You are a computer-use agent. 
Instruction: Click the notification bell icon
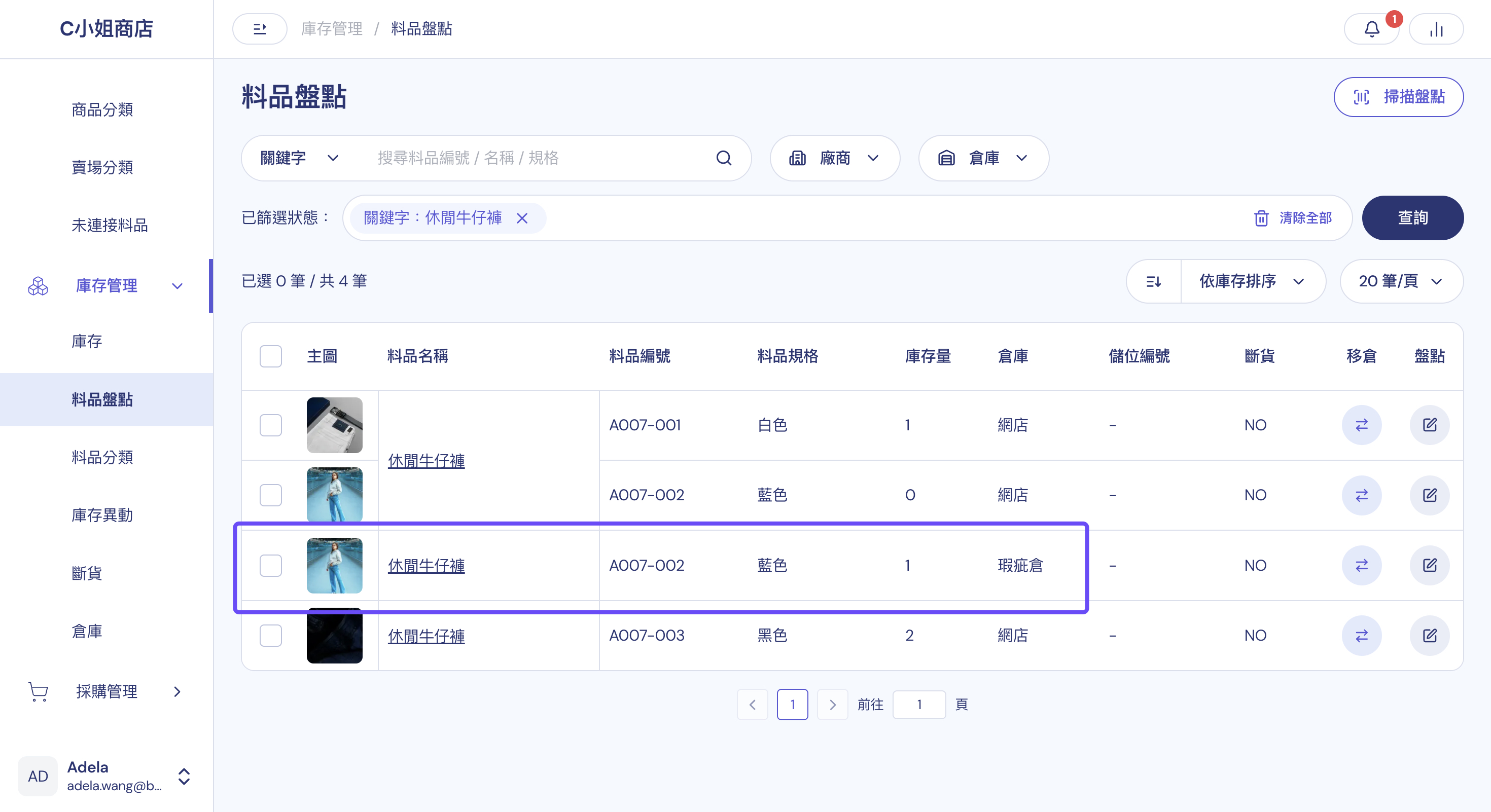1371,29
